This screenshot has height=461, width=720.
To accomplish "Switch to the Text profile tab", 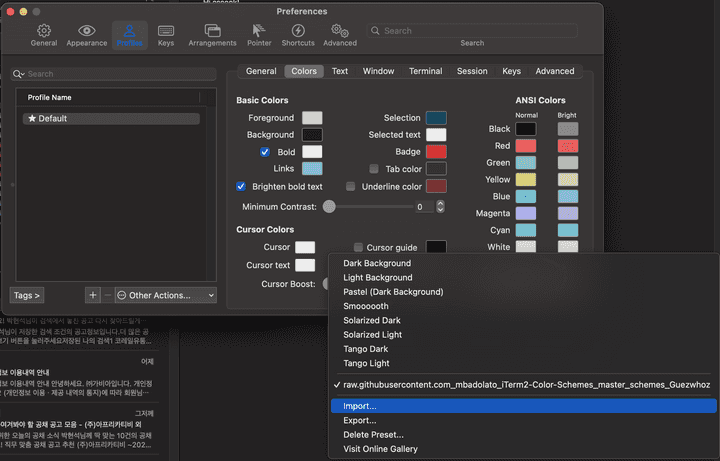I will point(340,71).
